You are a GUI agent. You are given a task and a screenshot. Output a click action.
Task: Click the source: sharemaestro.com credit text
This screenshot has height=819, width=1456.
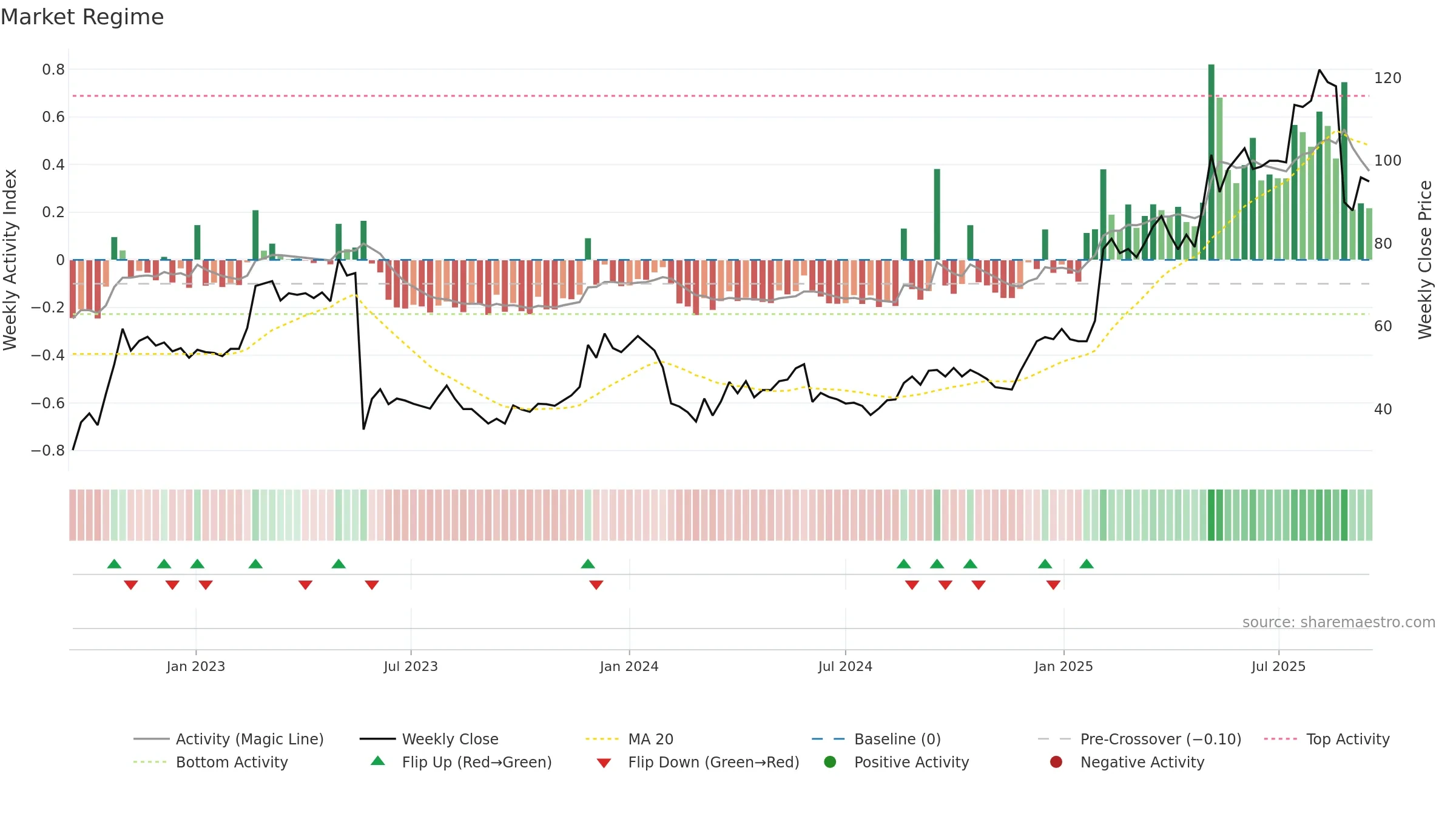1339,622
